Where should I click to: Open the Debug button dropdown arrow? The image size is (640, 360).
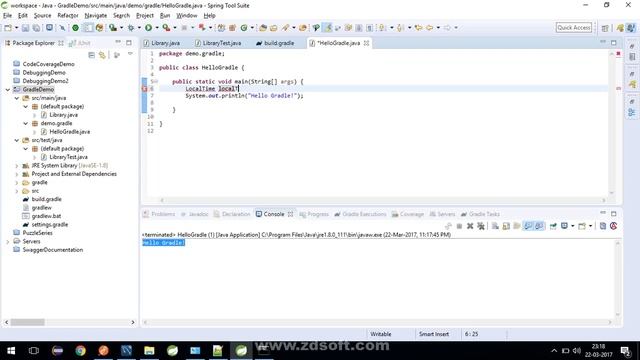pos(139,28)
